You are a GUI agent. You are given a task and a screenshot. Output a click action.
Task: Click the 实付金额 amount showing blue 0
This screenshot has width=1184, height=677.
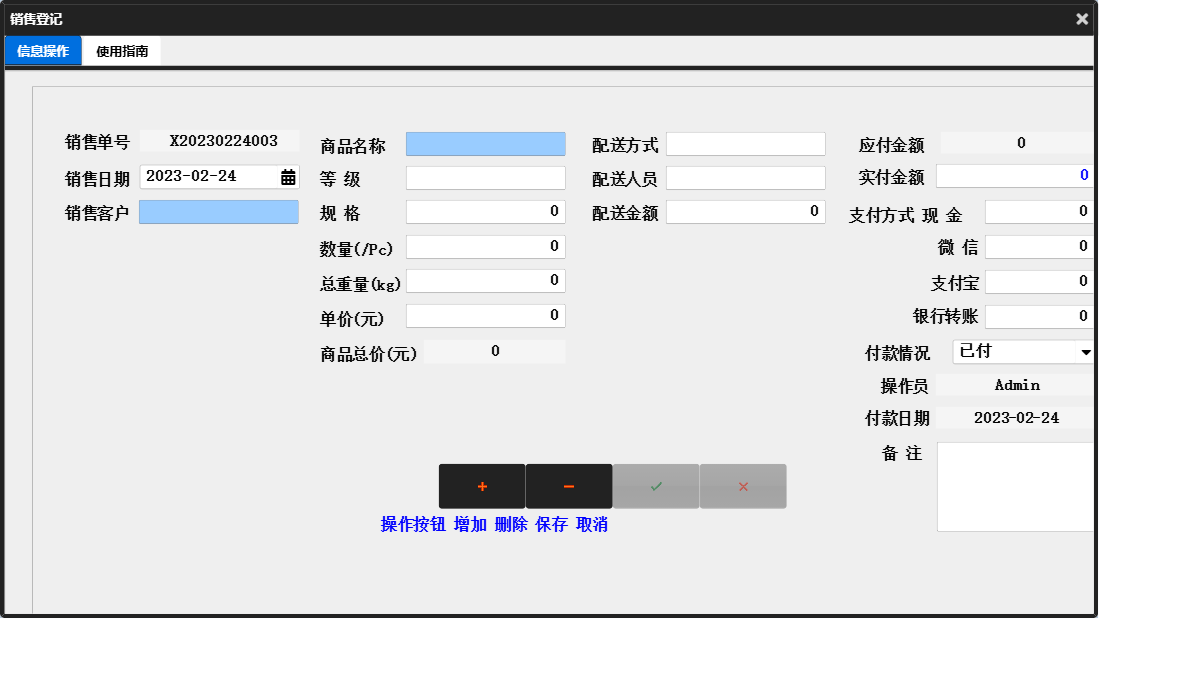1014,176
